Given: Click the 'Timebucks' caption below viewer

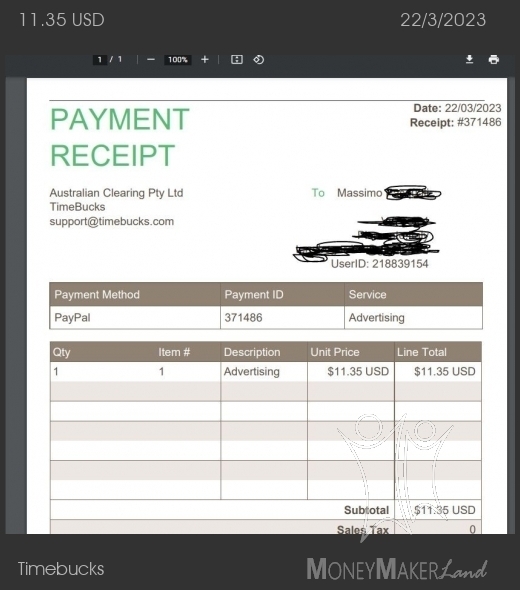Looking at the screenshot, I should pos(61,569).
